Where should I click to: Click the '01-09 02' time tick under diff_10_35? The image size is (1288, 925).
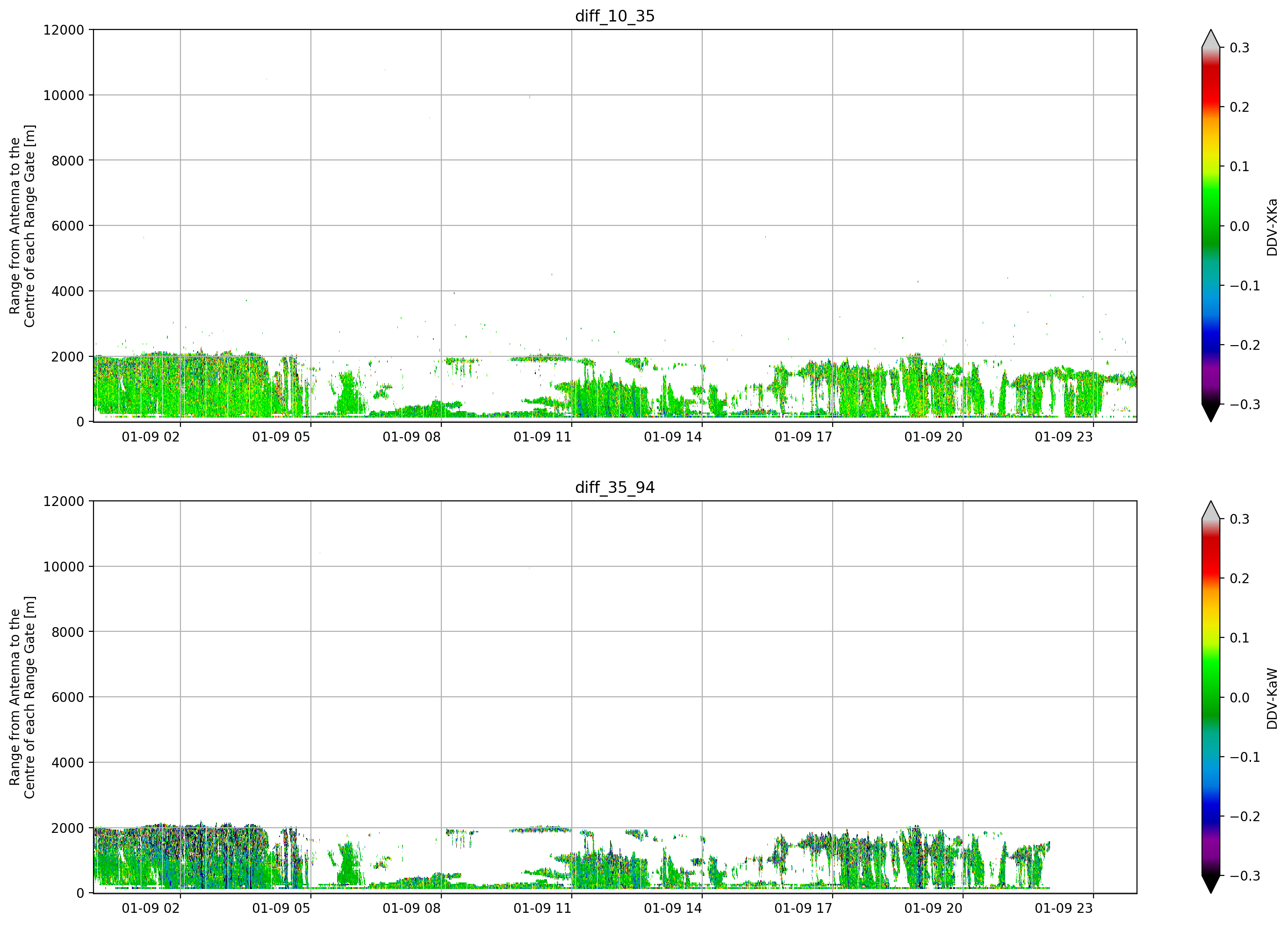[151, 437]
